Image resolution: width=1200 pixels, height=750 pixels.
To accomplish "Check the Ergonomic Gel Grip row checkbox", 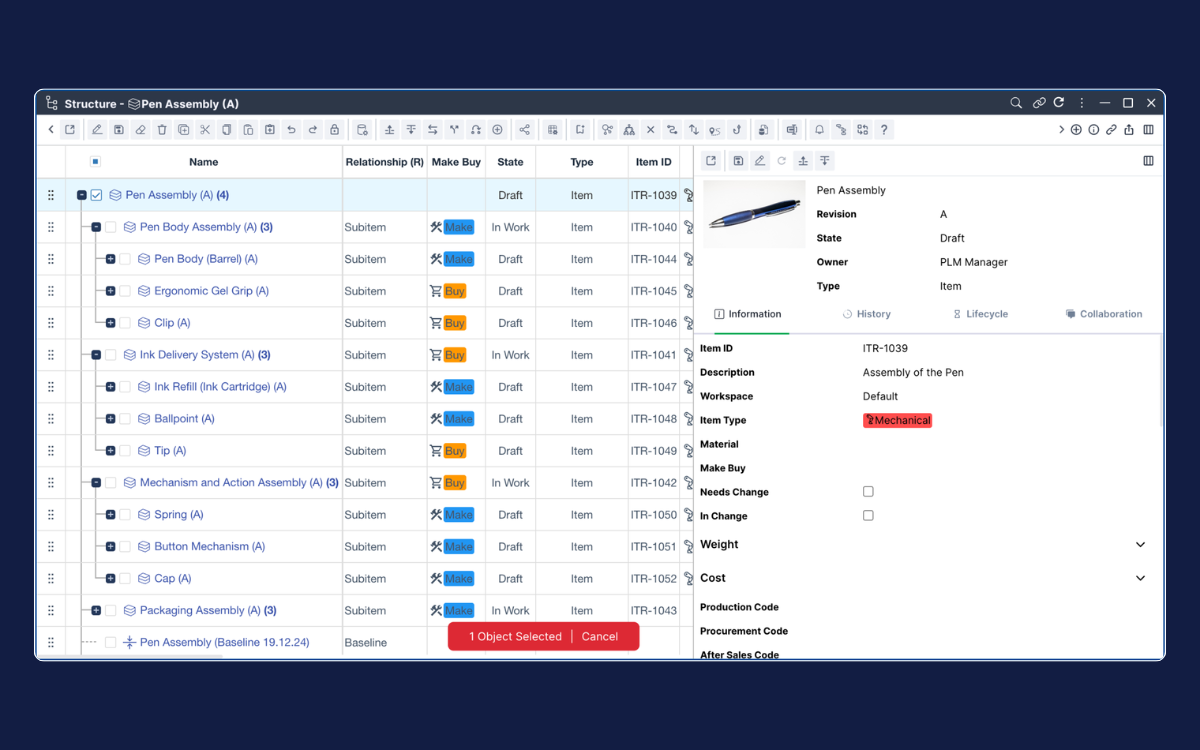I will pyautogui.click(x=125, y=291).
